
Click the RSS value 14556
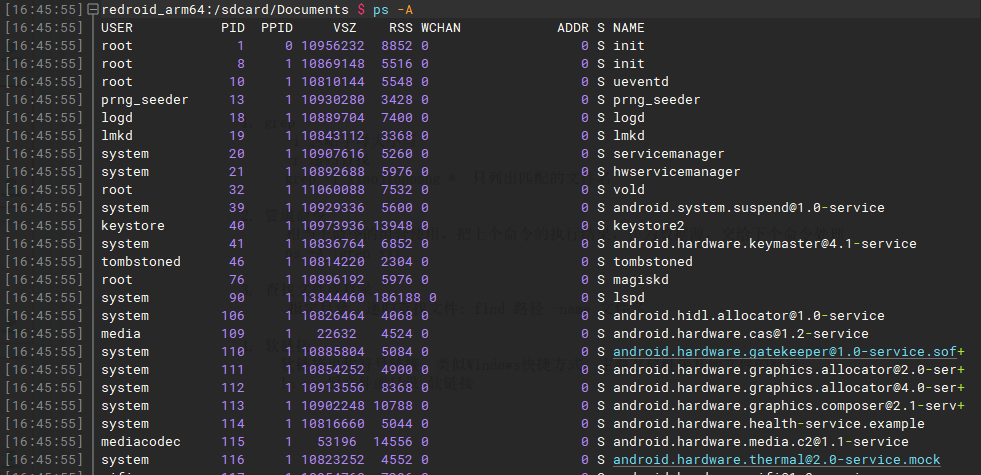pyautogui.click(x=393, y=442)
